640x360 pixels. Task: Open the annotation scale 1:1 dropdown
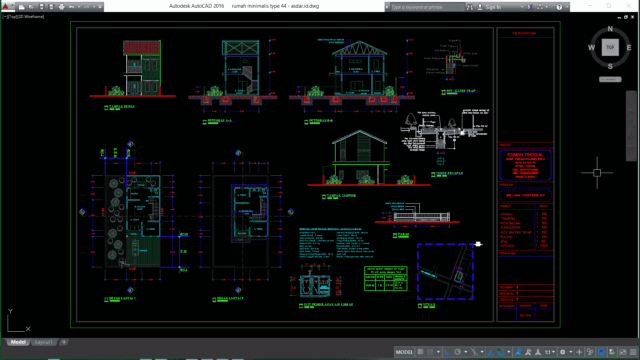[x=549, y=352]
